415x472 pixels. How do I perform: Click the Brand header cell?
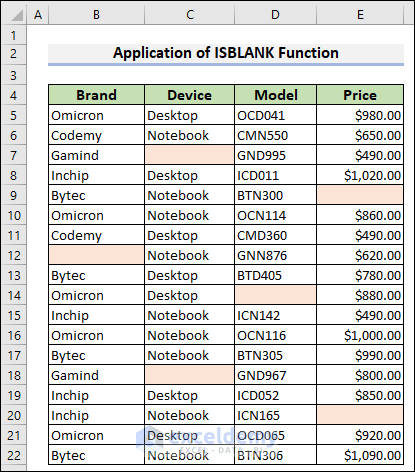pos(96,95)
